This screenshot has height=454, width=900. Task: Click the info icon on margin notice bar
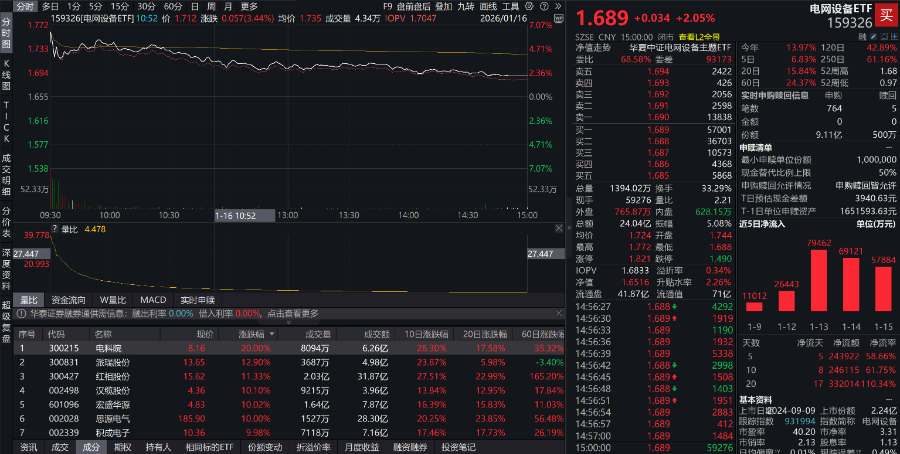pos(21,314)
